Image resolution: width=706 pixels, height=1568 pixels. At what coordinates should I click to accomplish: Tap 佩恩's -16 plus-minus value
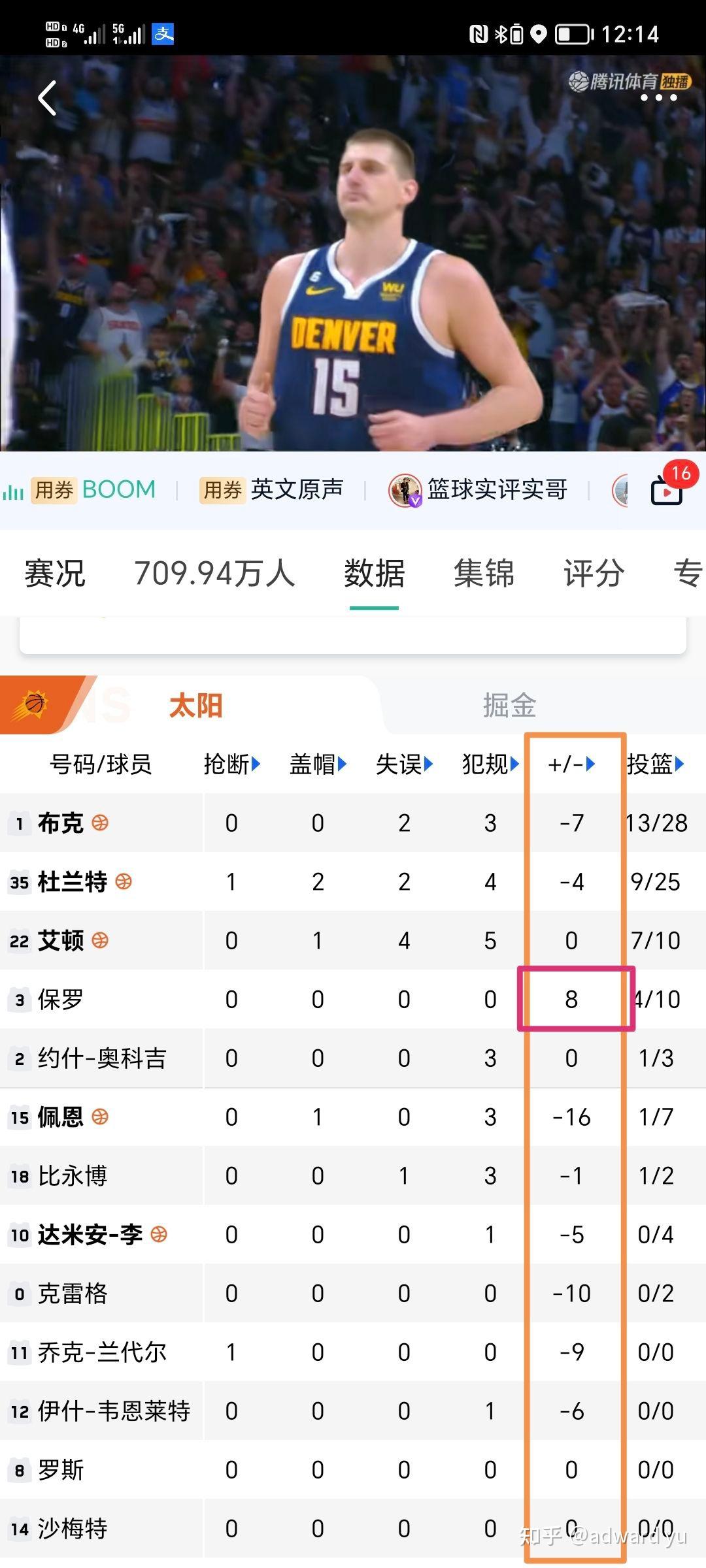point(572,1117)
